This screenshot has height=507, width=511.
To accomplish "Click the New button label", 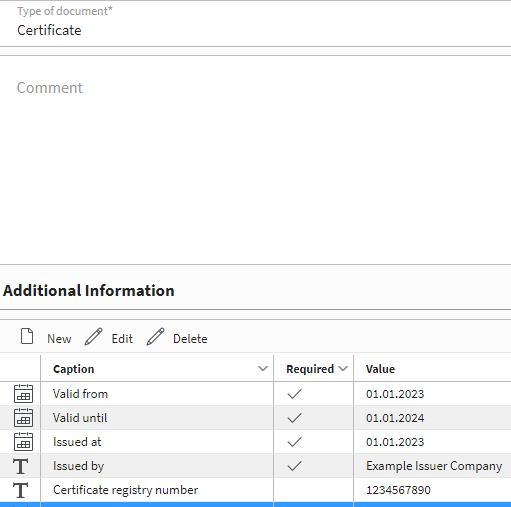I will (x=59, y=339).
